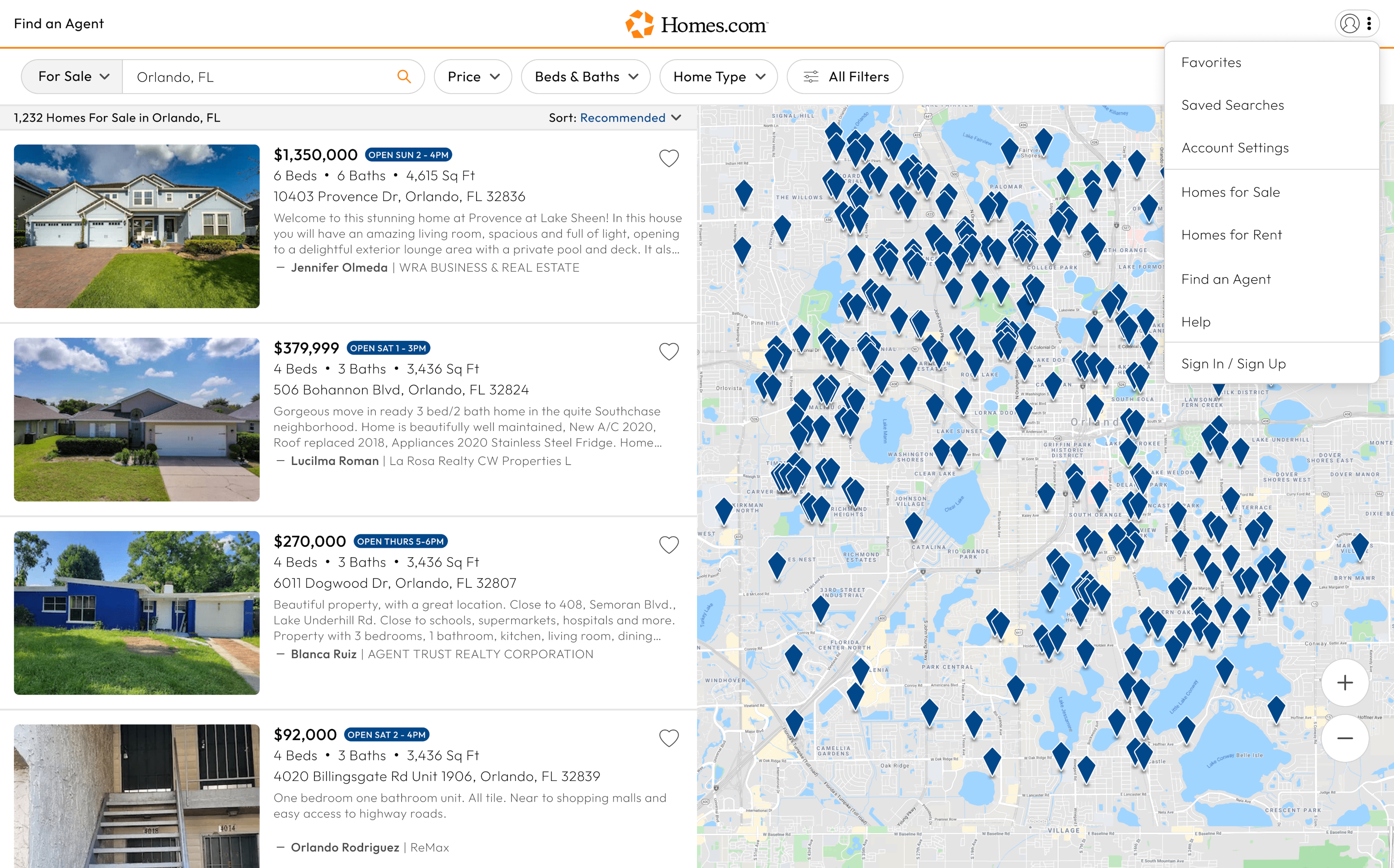
Task: Open the Bohannon Blvd house photo
Action: click(137, 420)
